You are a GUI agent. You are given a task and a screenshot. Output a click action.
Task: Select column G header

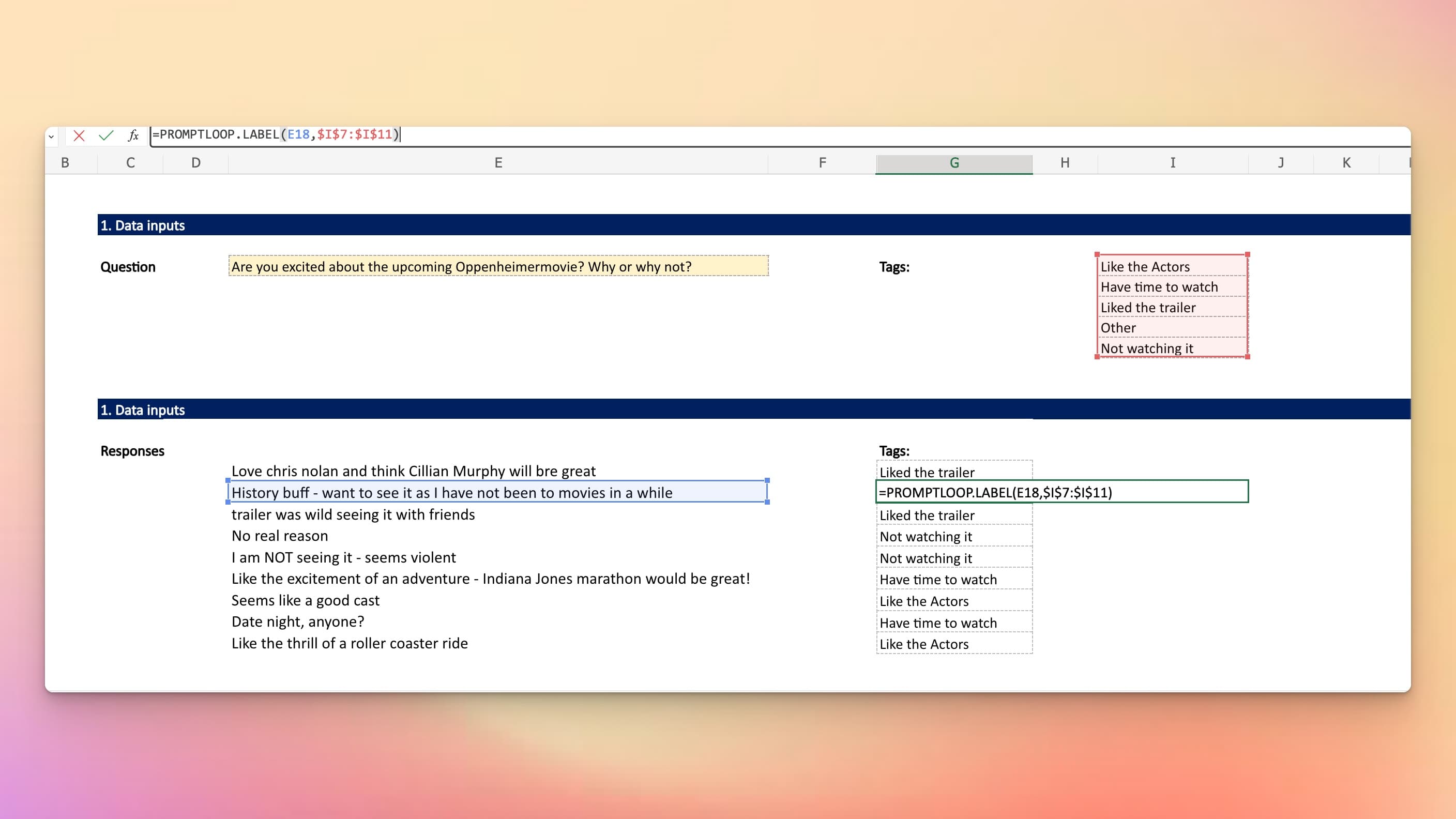click(x=953, y=163)
